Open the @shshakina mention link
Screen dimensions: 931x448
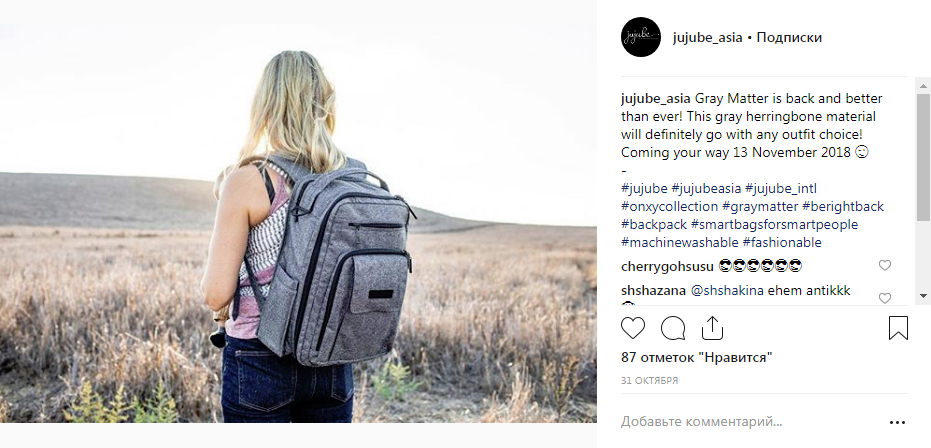727,291
